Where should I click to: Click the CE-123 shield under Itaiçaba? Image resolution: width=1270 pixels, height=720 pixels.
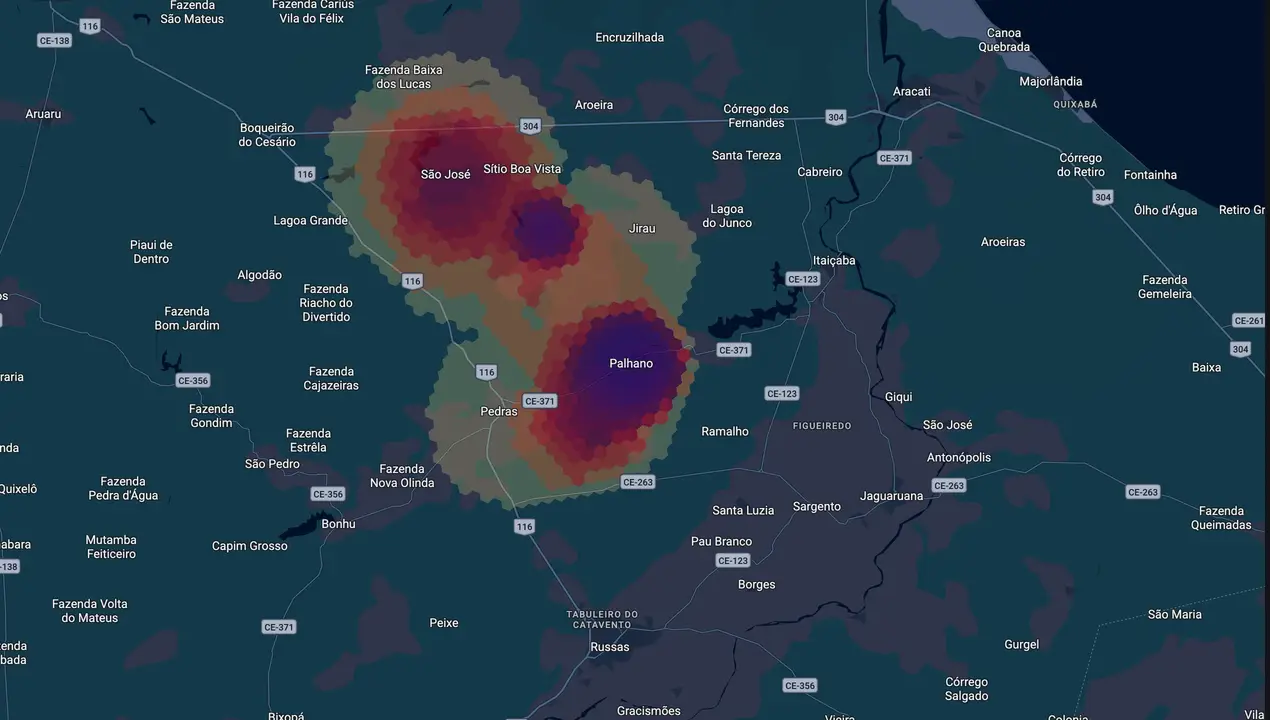coord(803,279)
